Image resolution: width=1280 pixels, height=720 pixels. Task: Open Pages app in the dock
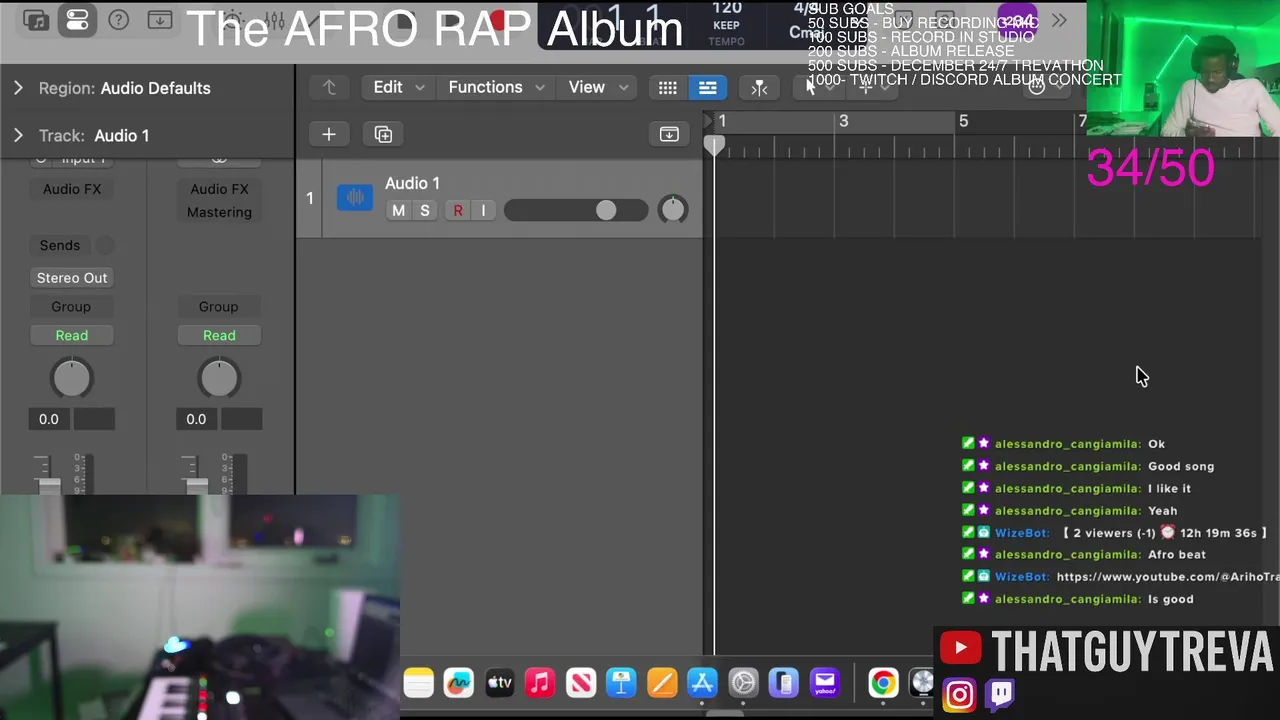click(662, 683)
